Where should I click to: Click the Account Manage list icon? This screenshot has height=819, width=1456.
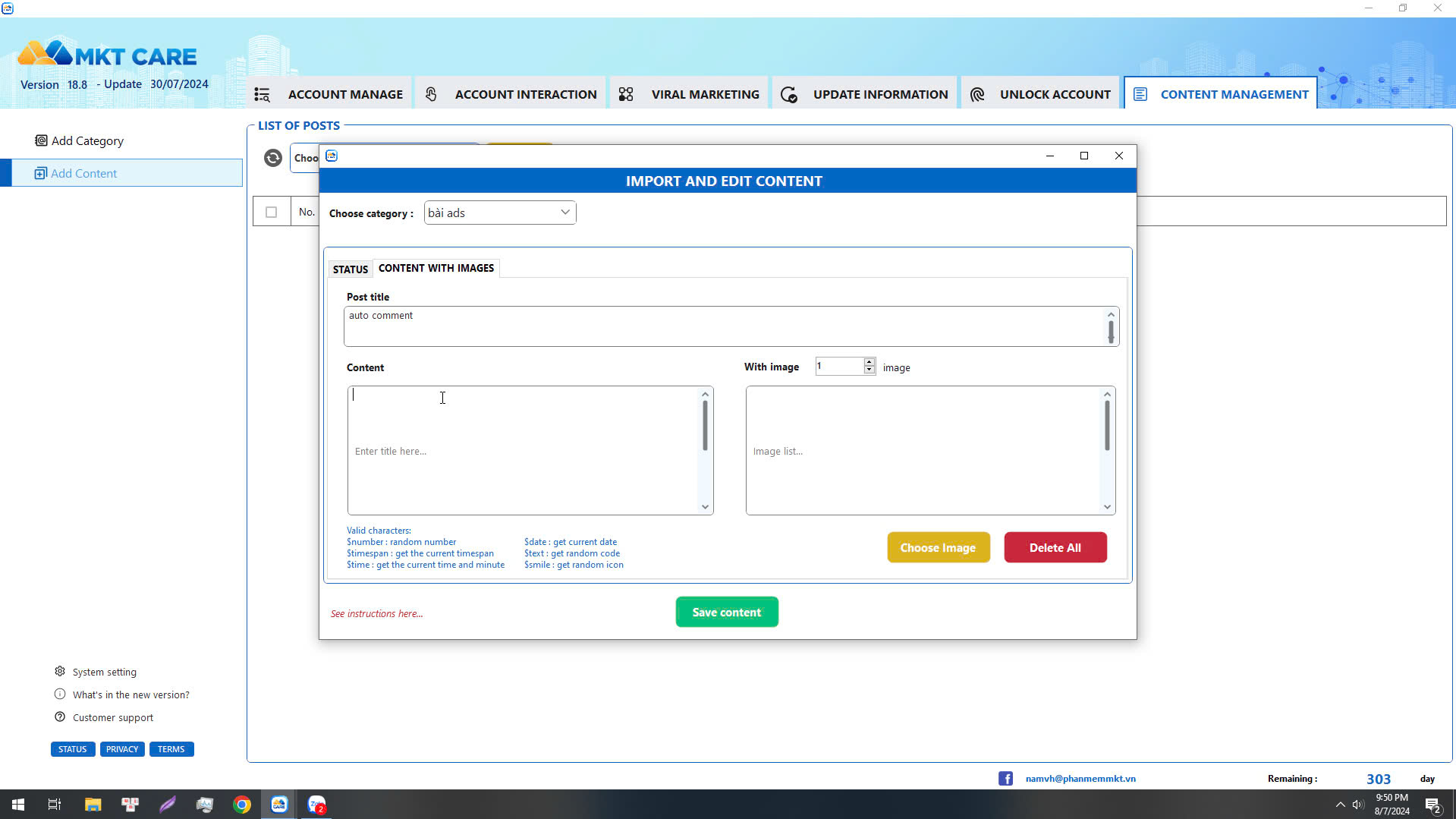[x=262, y=95]
